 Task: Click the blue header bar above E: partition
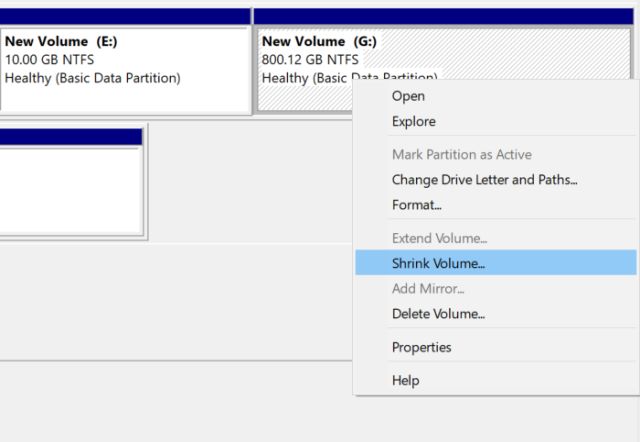tap(125, 16)
